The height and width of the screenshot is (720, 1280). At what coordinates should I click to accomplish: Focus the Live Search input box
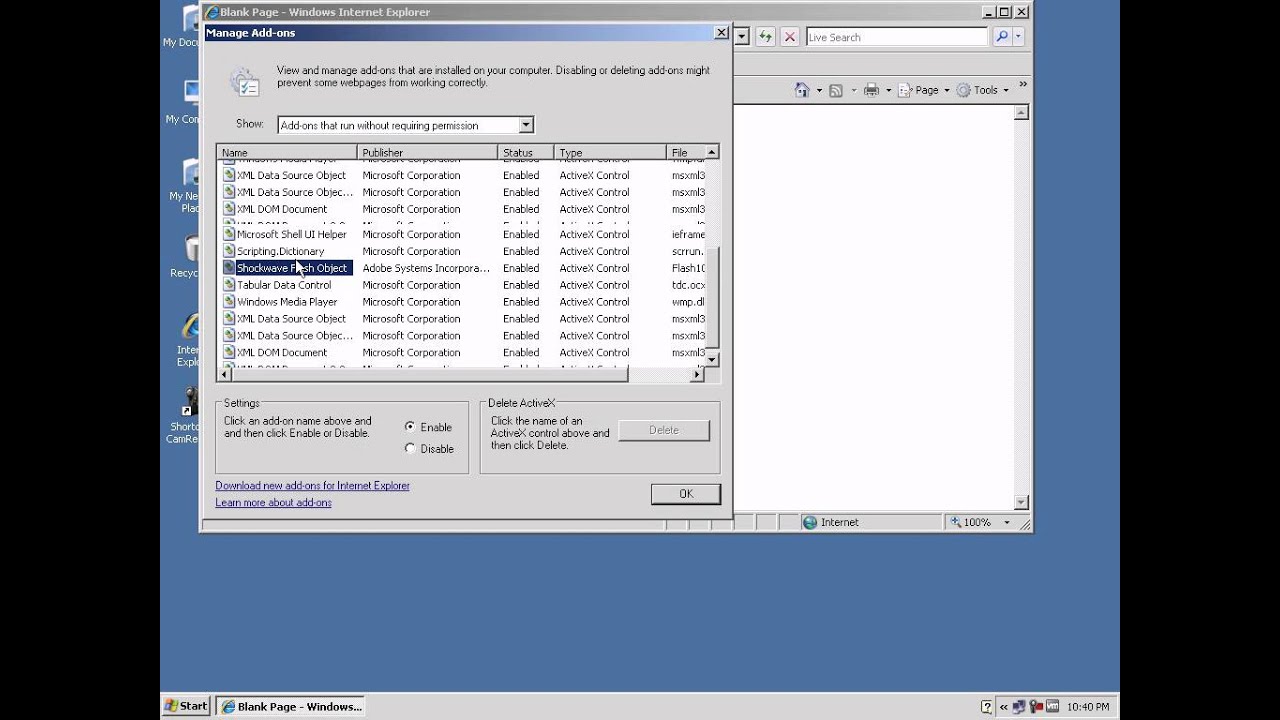coord(896,37)
